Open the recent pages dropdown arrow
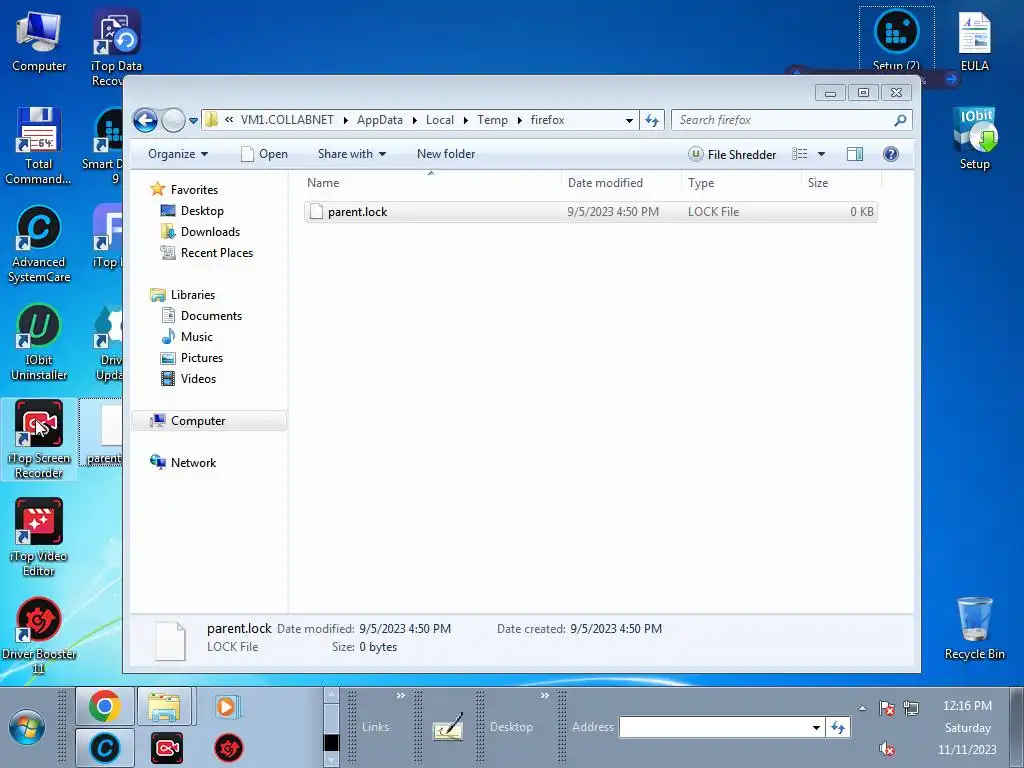Viewport: 1024px width, 768px height. 193,121
